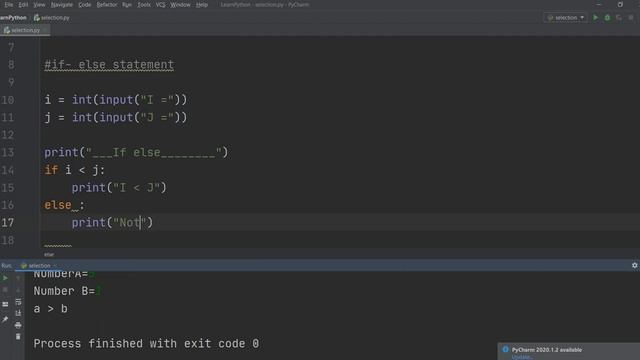Image resolution: width=640 pixels, height=360 pixels.
Task: Open the selection run configuration dropdown
Action: [565, 18]
